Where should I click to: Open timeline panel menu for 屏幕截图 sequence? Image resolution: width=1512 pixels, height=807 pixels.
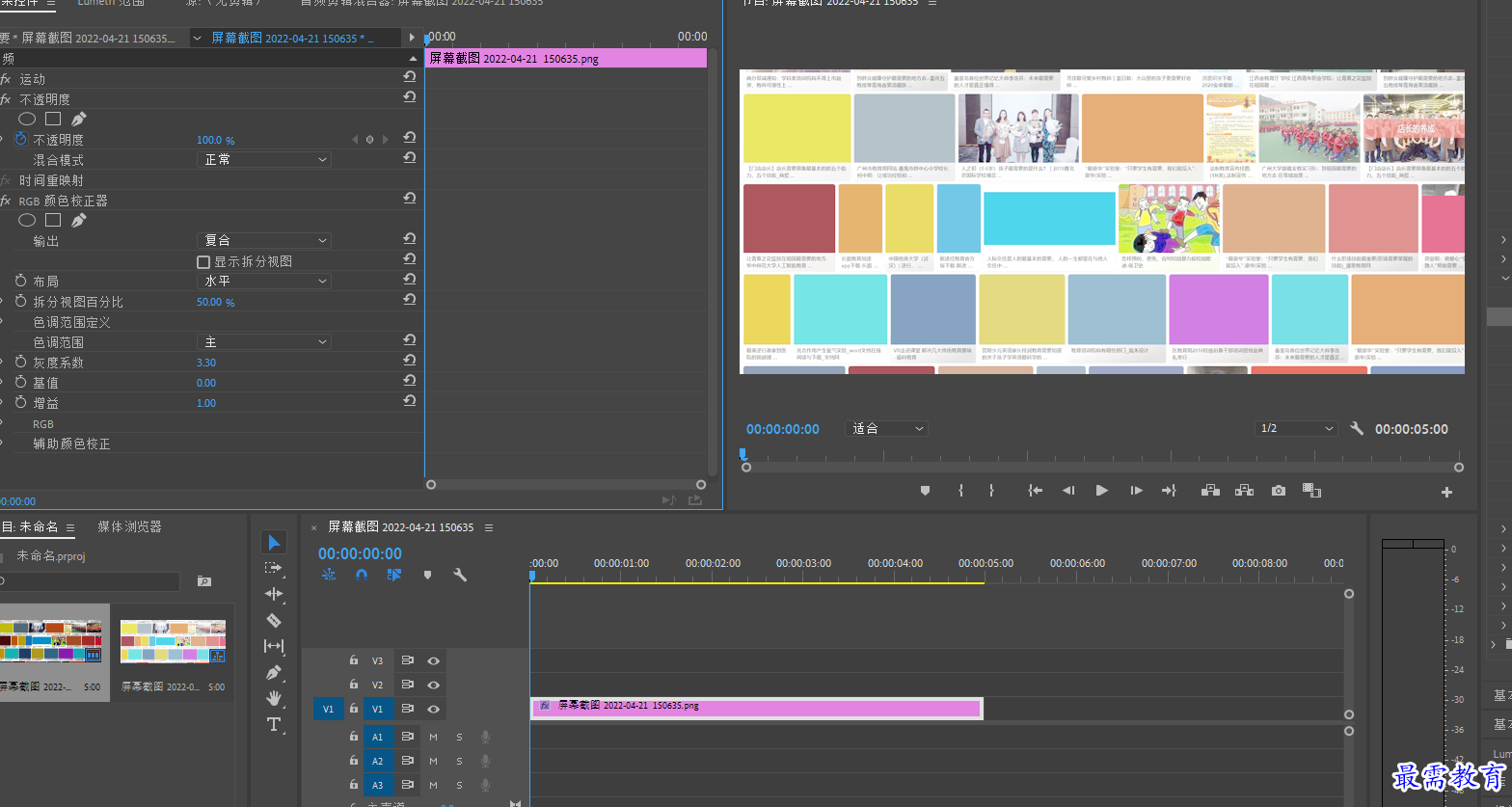coord(489,527)
